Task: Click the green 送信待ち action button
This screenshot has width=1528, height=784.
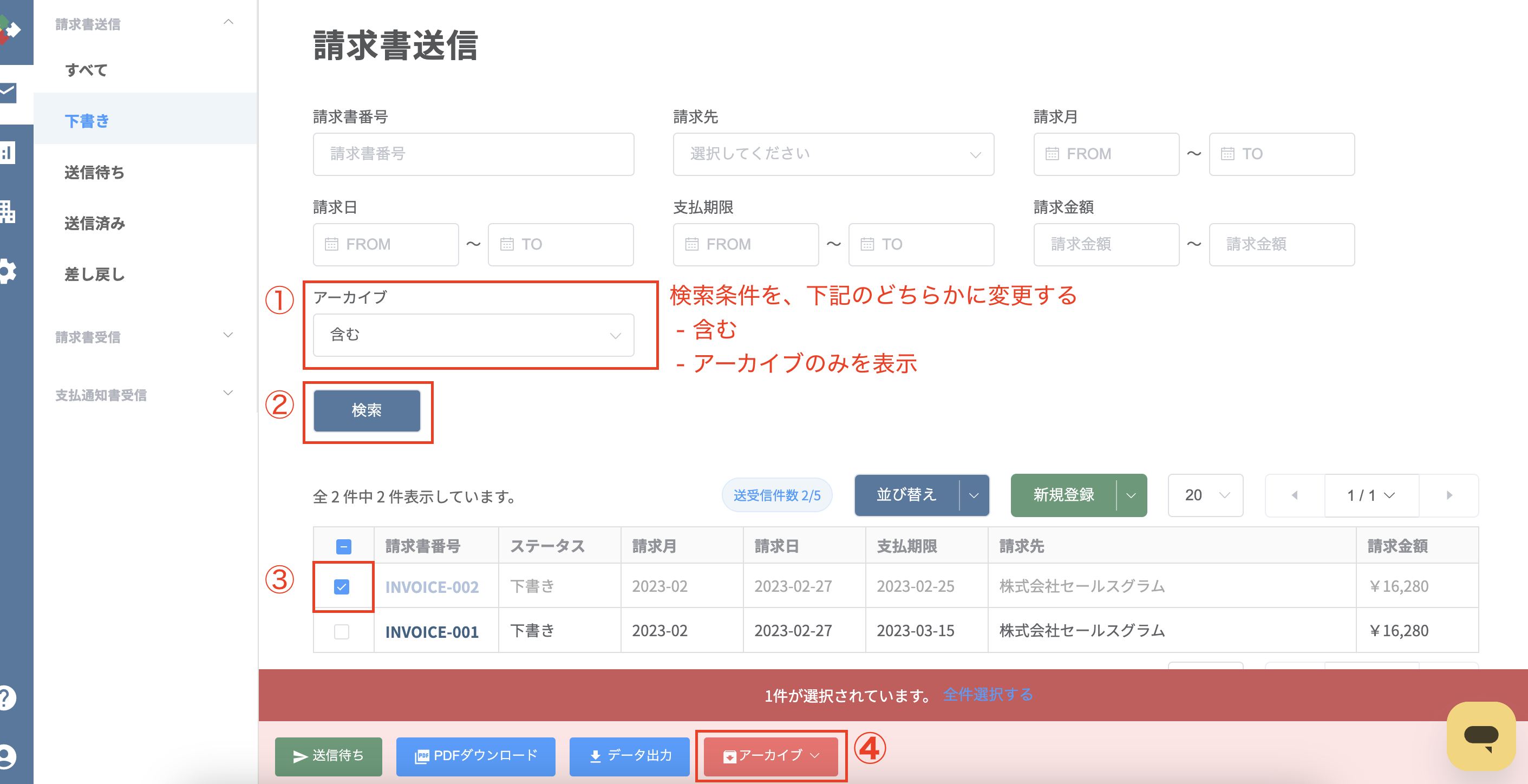Action: tap(329, 756)
